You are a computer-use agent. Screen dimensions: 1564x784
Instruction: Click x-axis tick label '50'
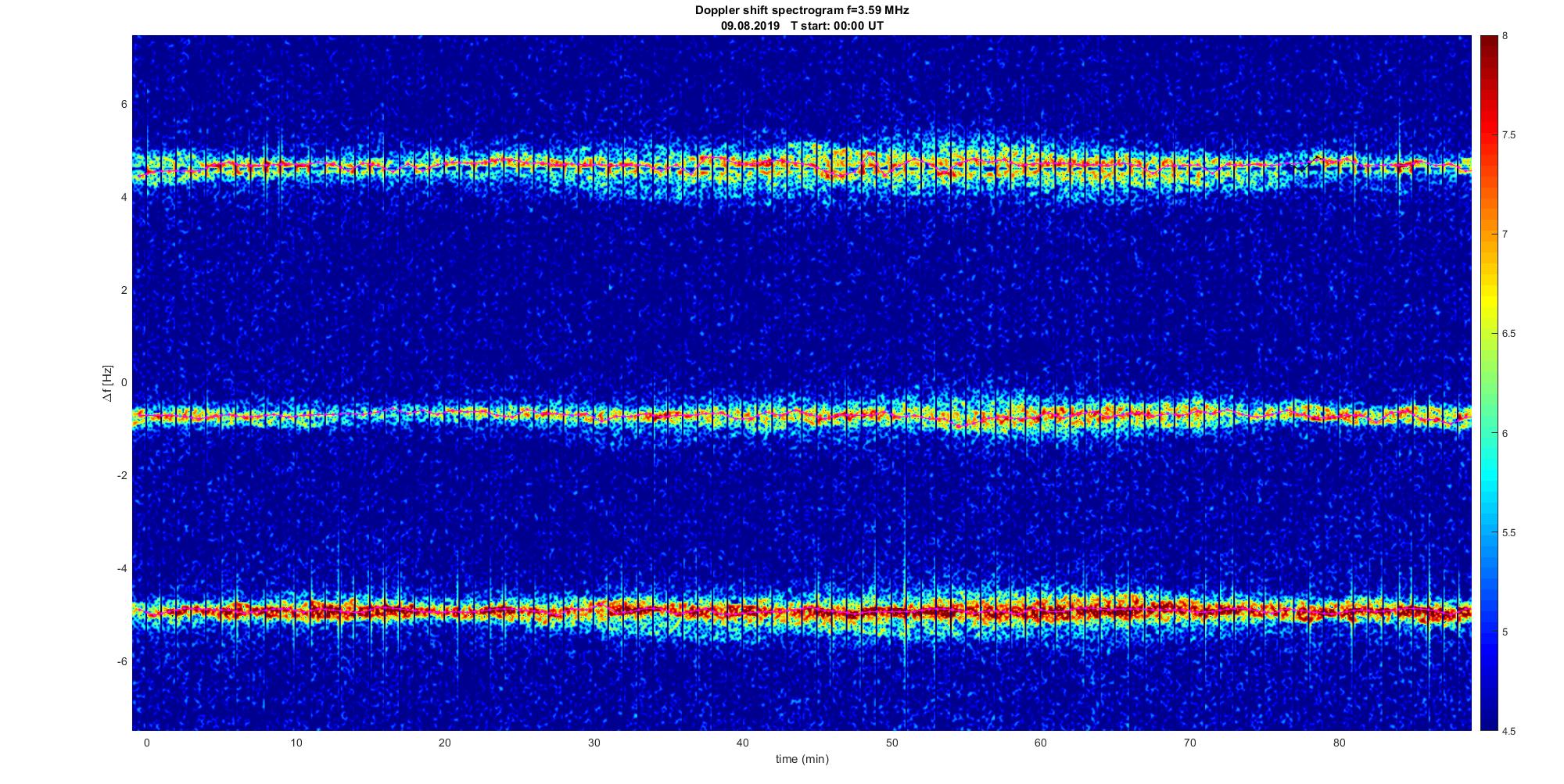[x=891, y=743]
